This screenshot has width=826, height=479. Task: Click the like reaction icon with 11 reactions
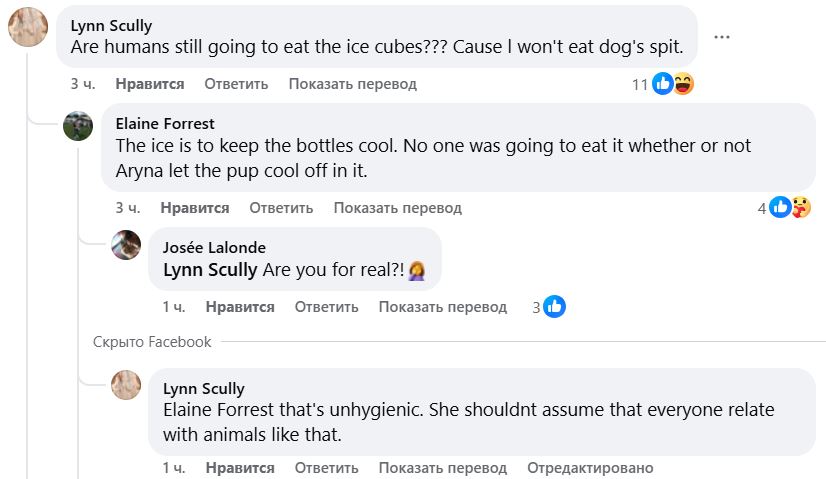pyautogui.click(x=663, y=84)
